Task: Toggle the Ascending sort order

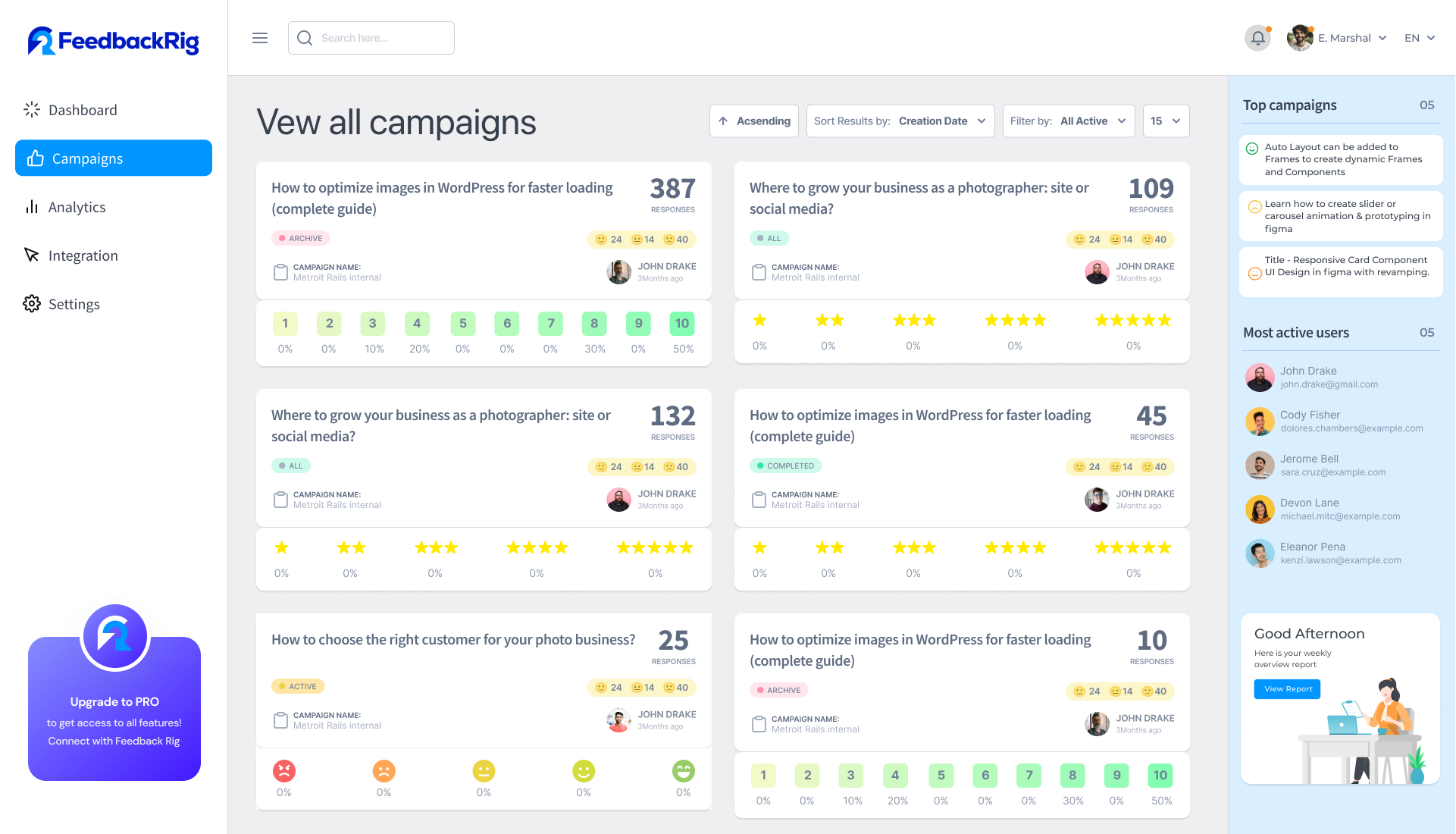Action: (753, 121)
